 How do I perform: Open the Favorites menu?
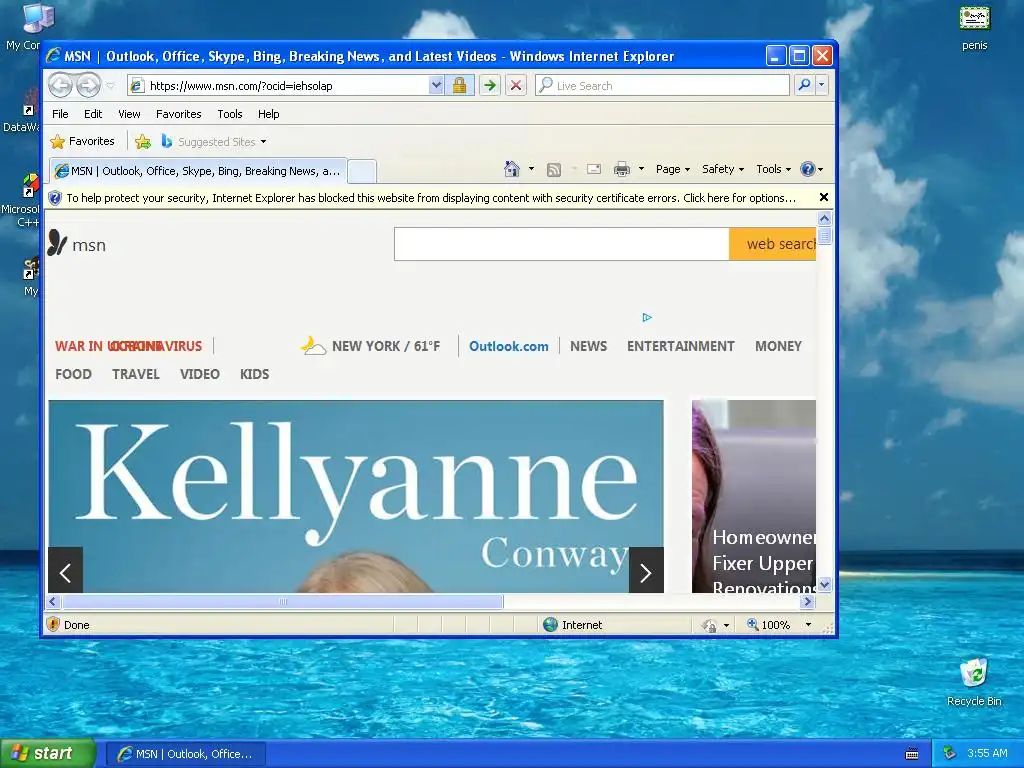178,114
